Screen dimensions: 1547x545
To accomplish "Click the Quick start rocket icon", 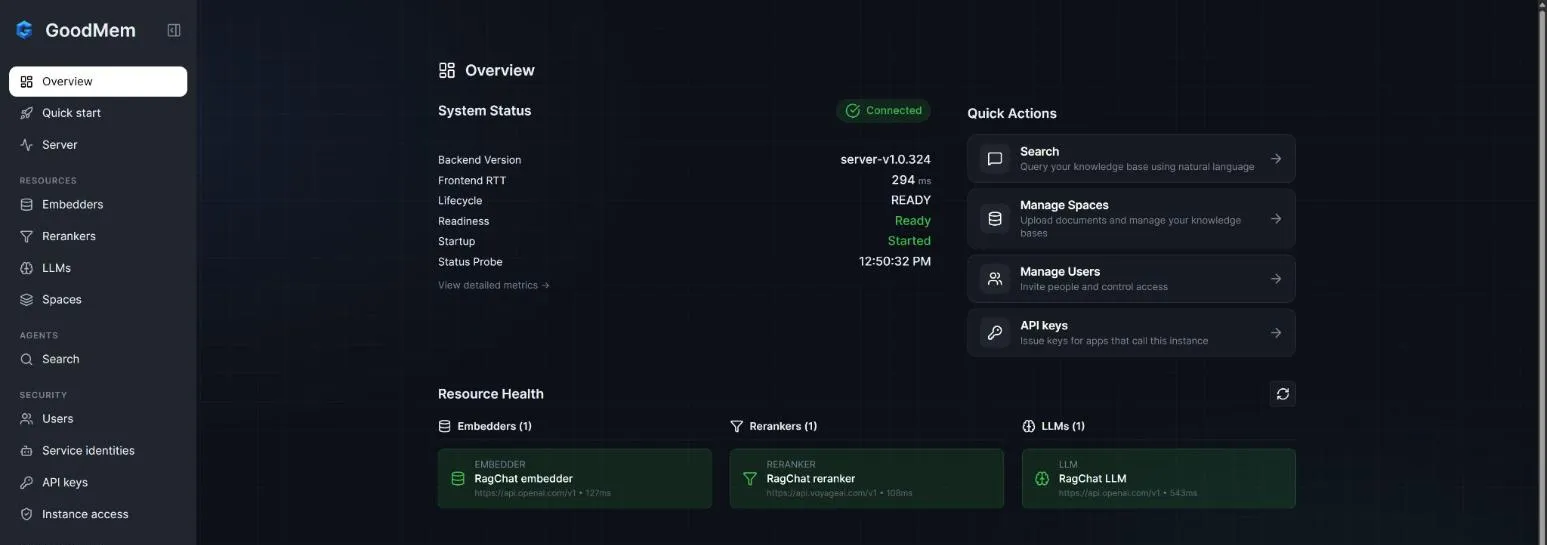I will tap(27, 113).
